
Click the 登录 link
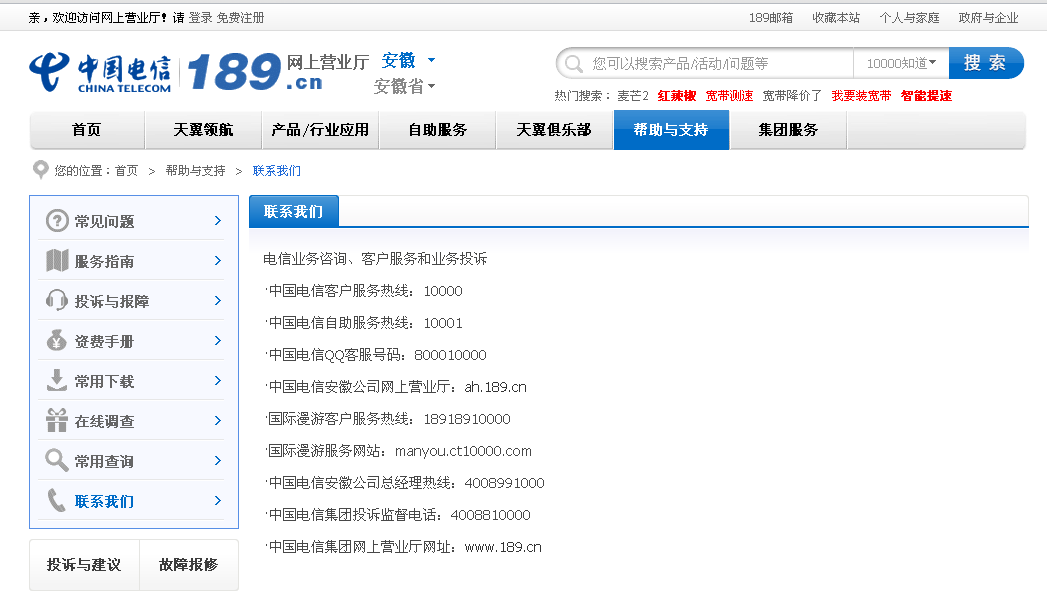(200, 18)
